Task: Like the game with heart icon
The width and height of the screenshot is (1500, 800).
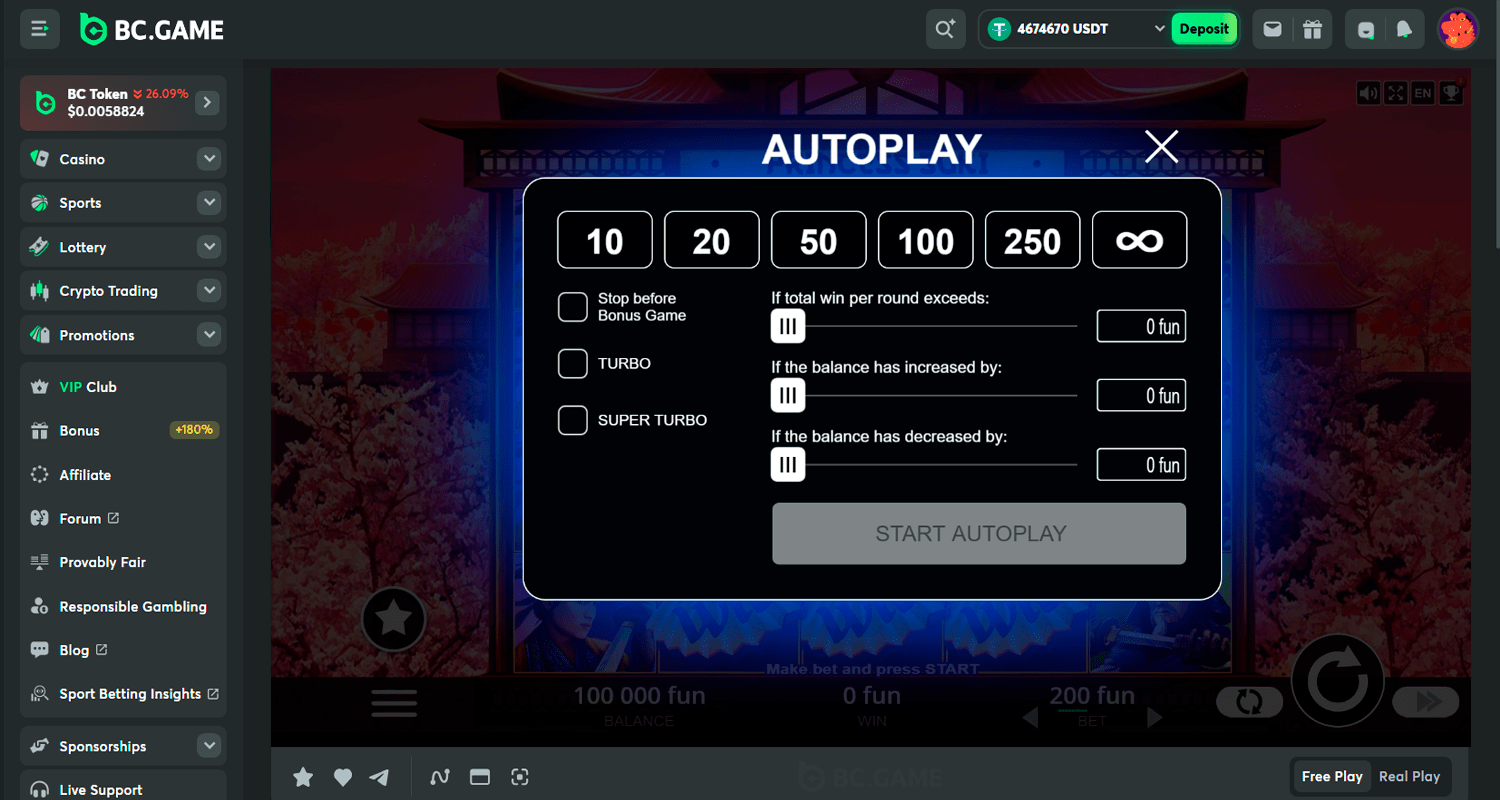Action: (343, 777)
